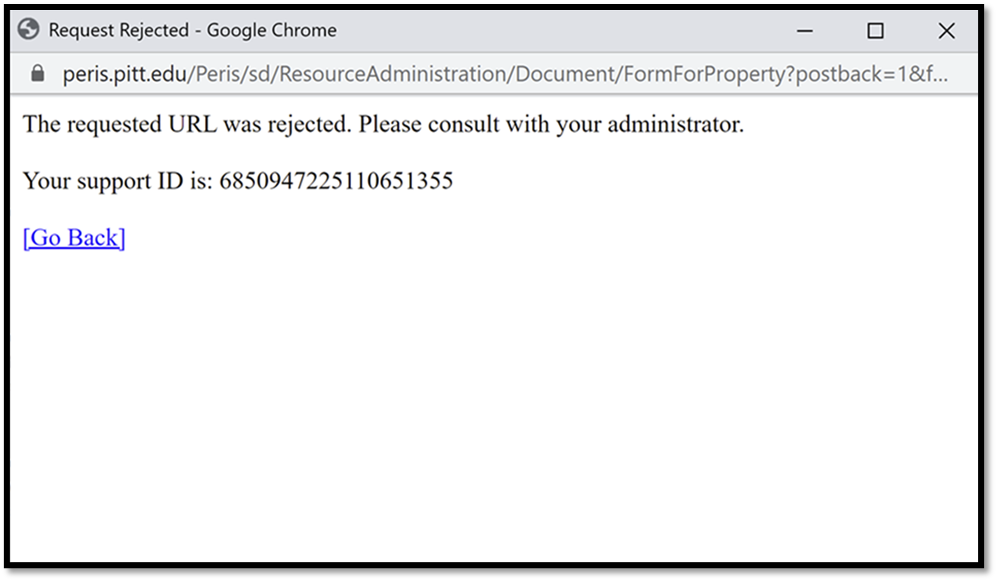Image resolution: width=997 pixels, height=581 pixels.
Task: Click the globe favicon in the title bar
Action: coord(28,29)
